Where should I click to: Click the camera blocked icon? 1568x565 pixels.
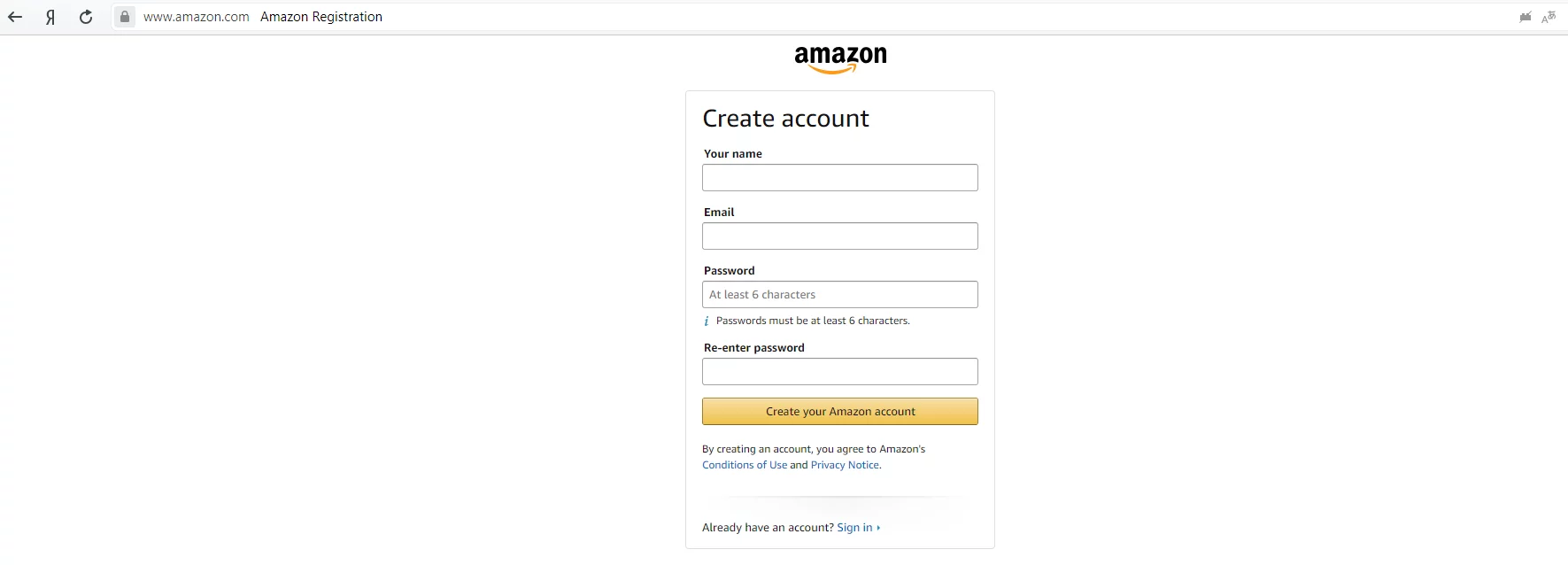[1525, 17]
